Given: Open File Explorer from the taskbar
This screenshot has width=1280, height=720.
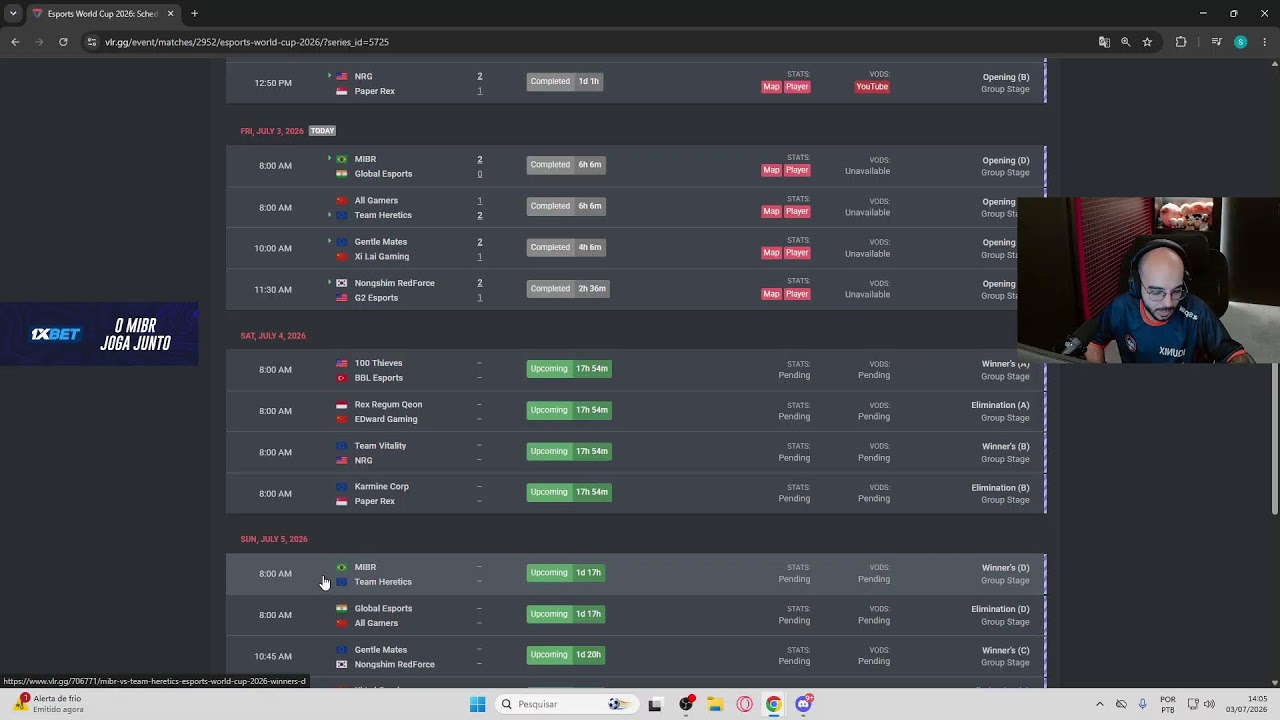Looking at the screenshot, I should point(715,704).
